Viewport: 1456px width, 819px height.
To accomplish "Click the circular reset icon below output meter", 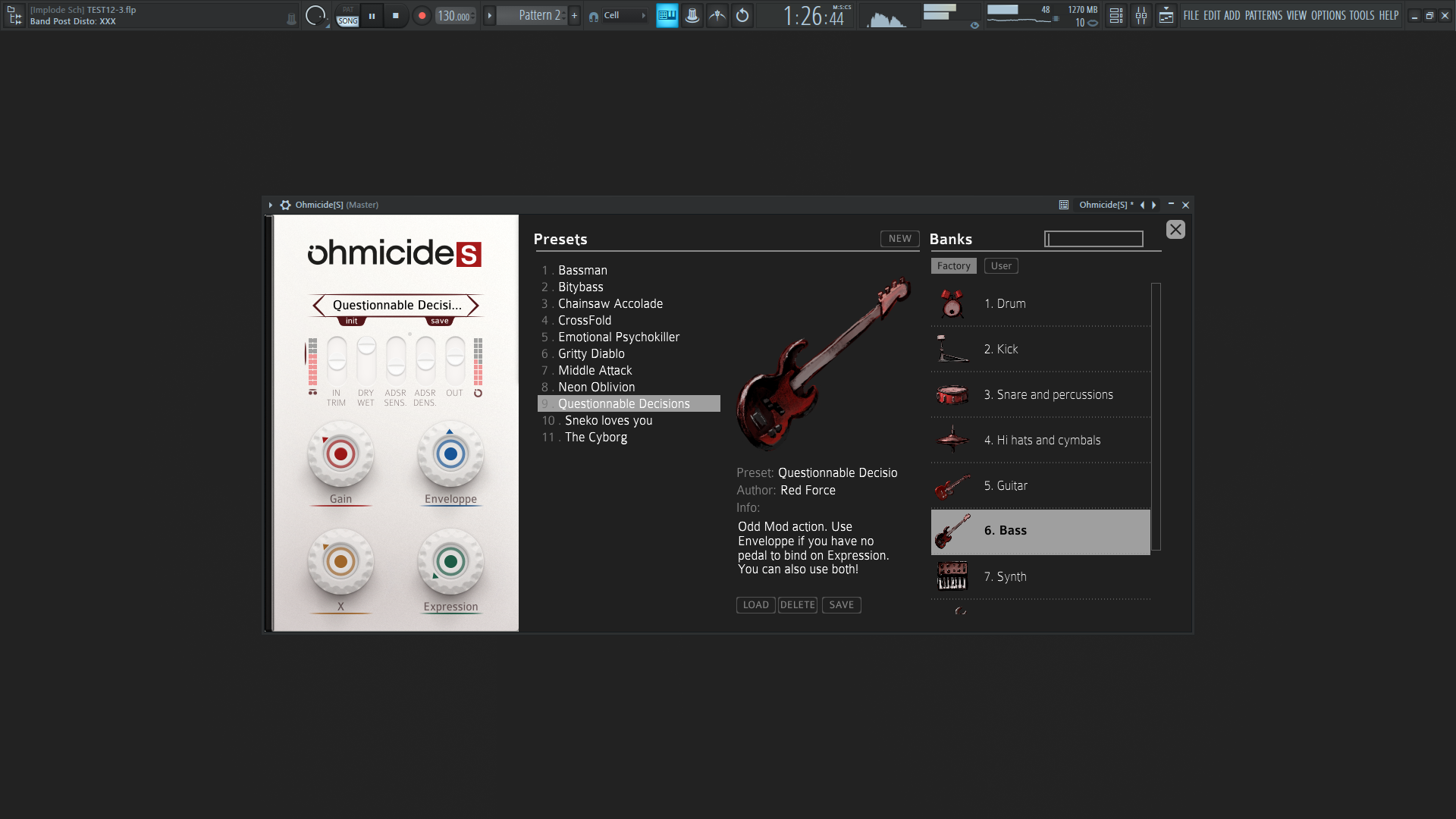I will click(x=478, y=393).
